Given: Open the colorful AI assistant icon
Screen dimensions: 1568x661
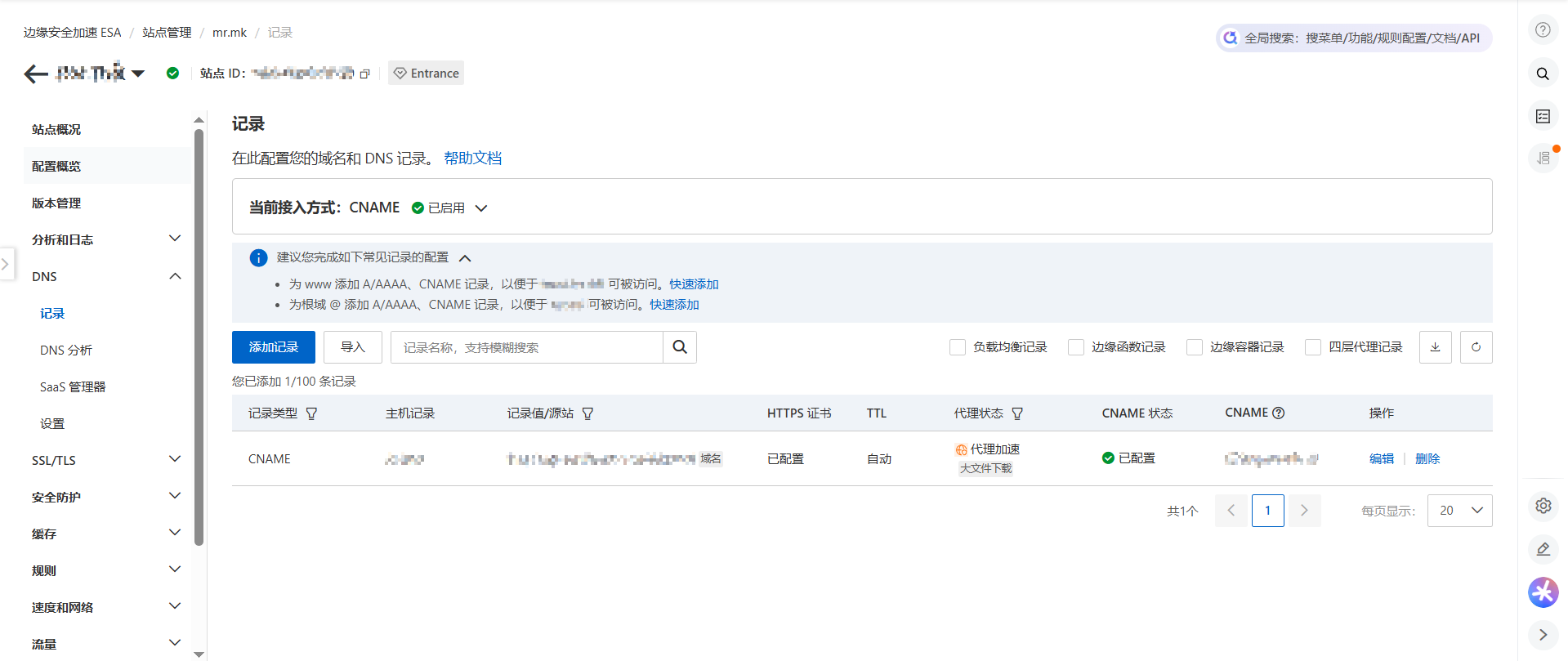Looking at the screenshot, I should point(1543,592).
